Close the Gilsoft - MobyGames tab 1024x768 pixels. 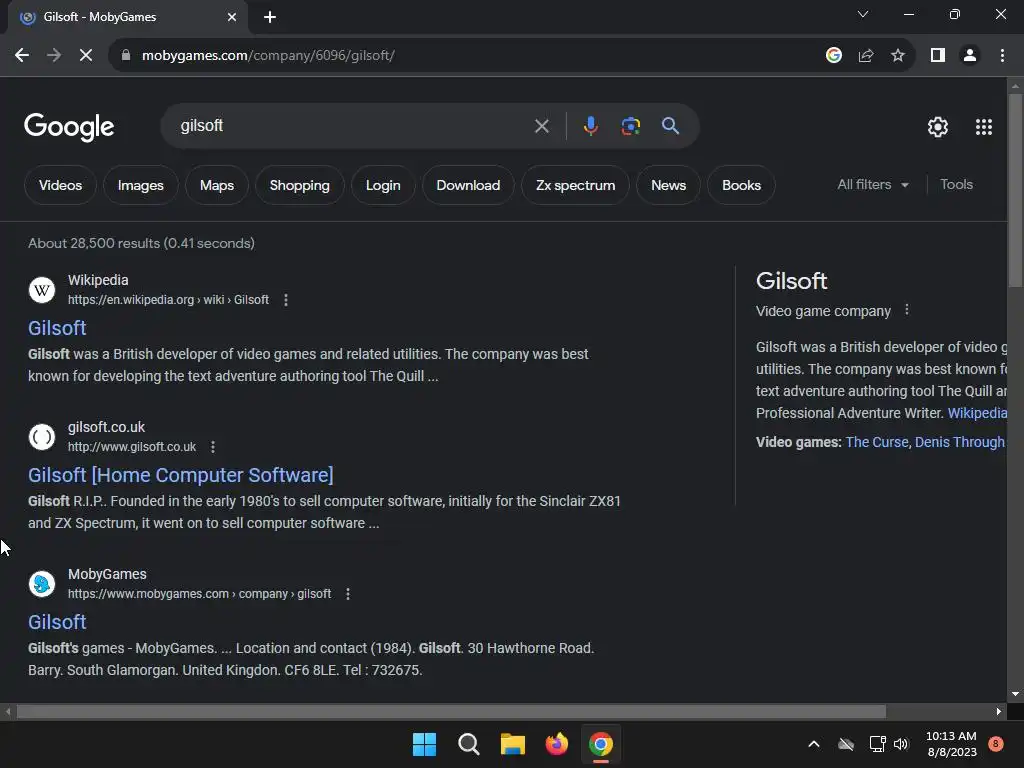pos(232,17)
